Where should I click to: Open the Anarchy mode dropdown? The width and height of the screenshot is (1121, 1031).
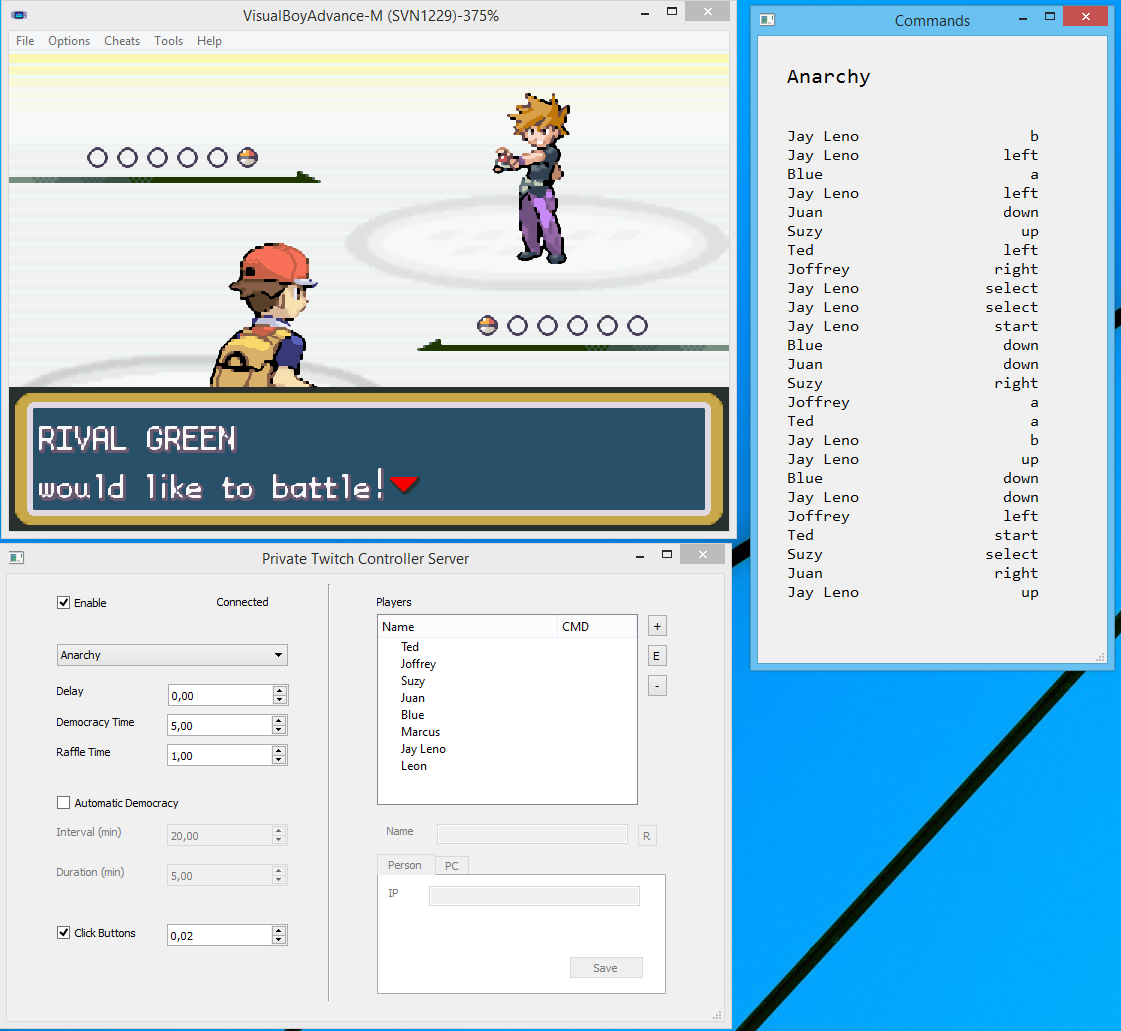coord(172,655)
